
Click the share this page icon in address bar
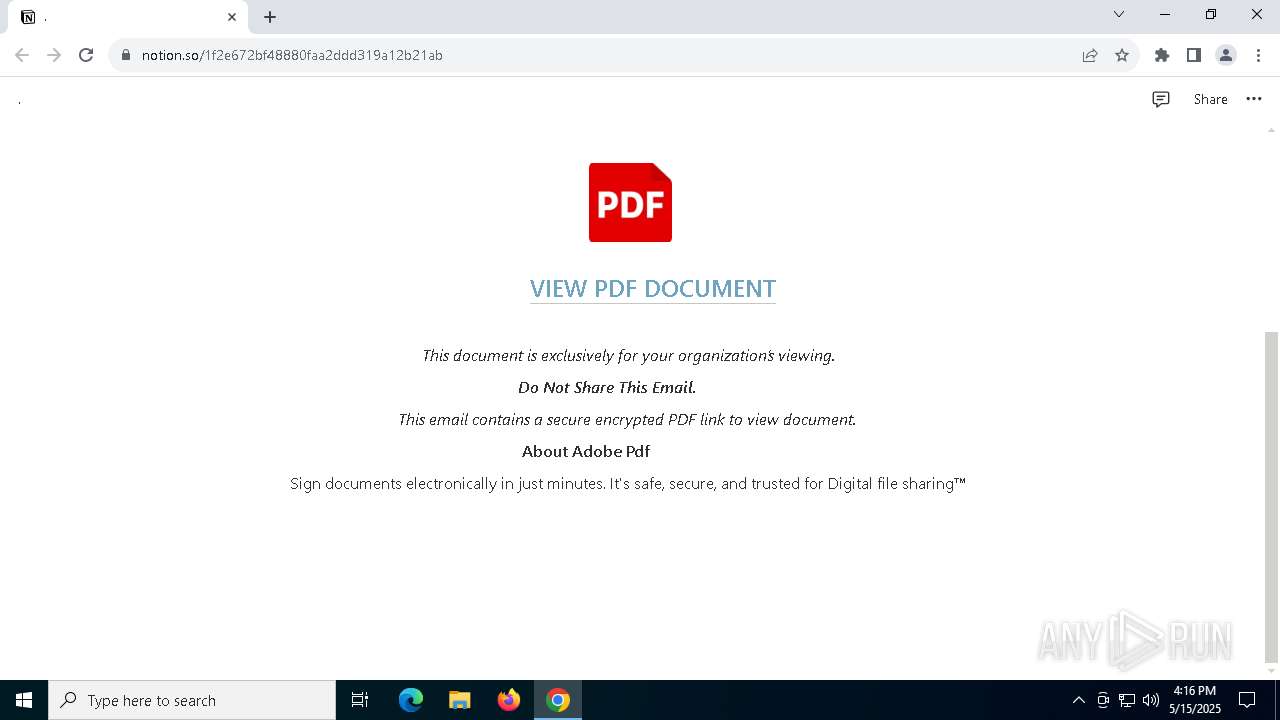coord(1090,55)
